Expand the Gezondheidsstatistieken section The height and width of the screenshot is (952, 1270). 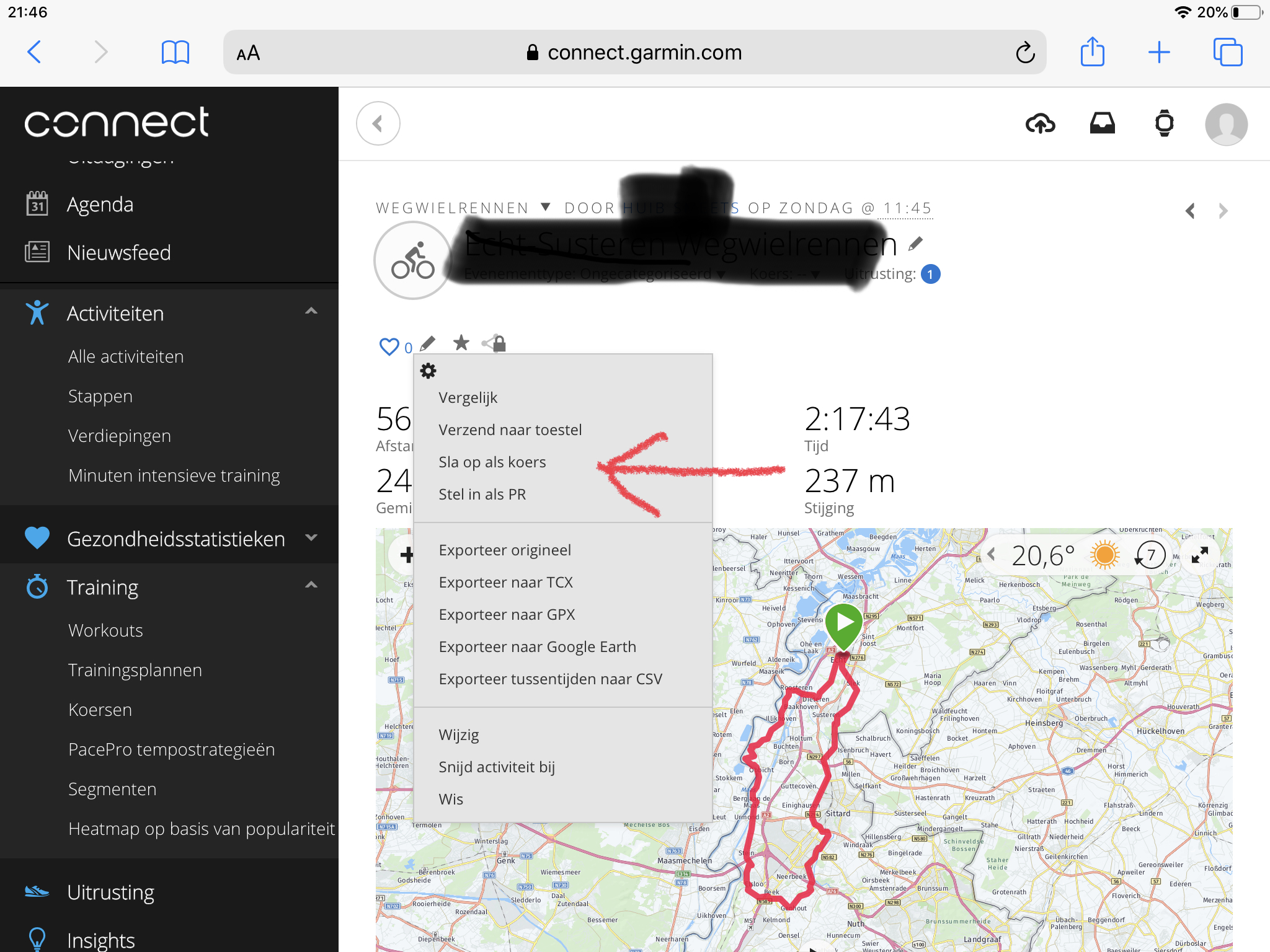(x=311, y=538)
